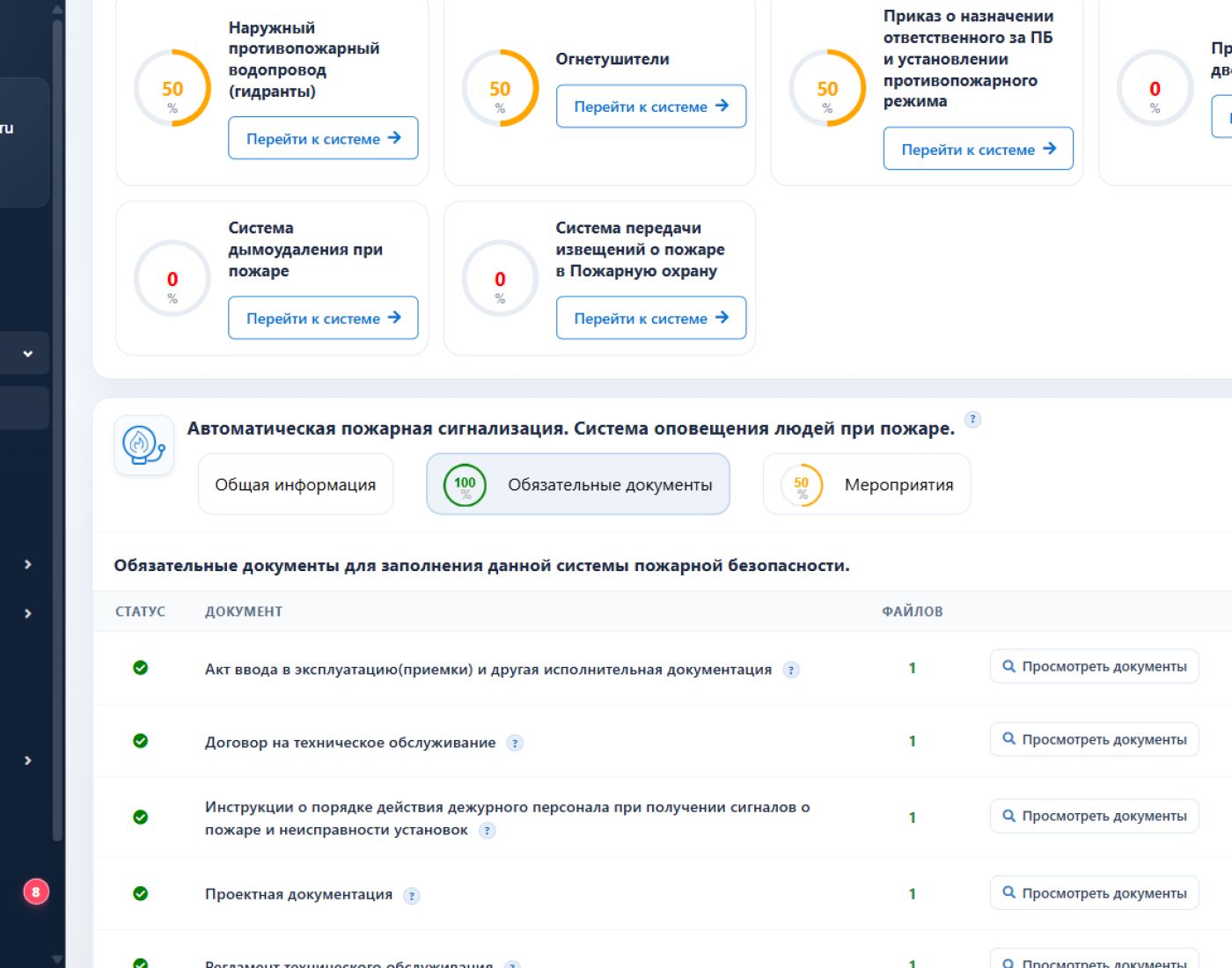Click help icon beside Договор на техническое обслуживание

(515, 743)
